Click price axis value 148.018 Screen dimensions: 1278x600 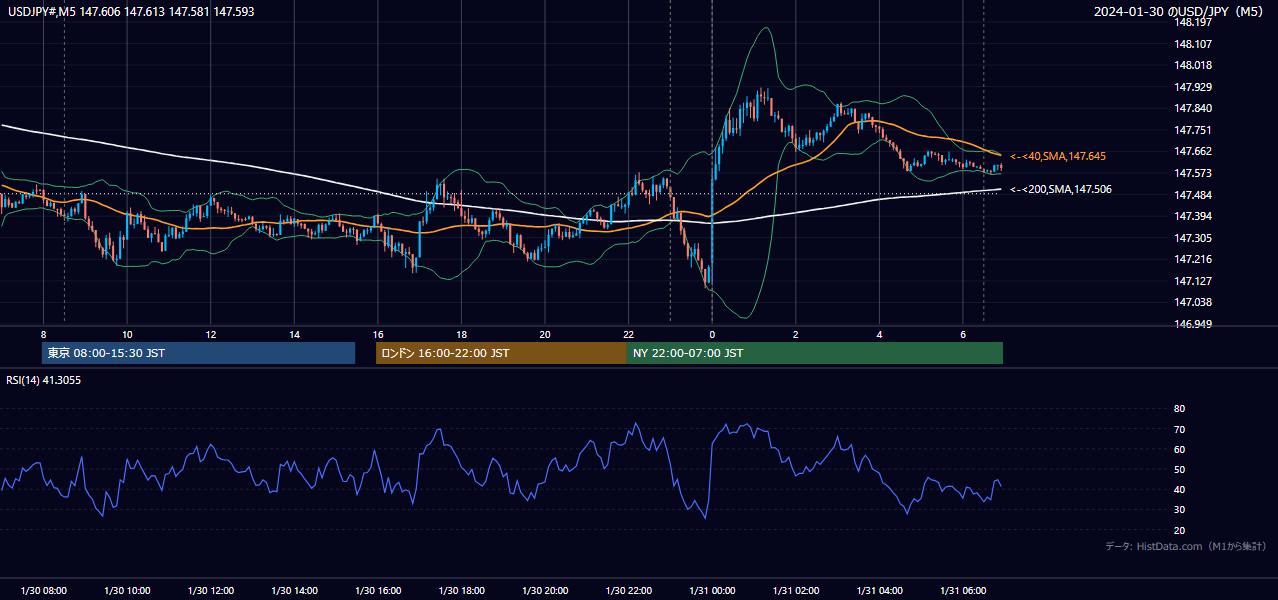[x=1194, y=65]
